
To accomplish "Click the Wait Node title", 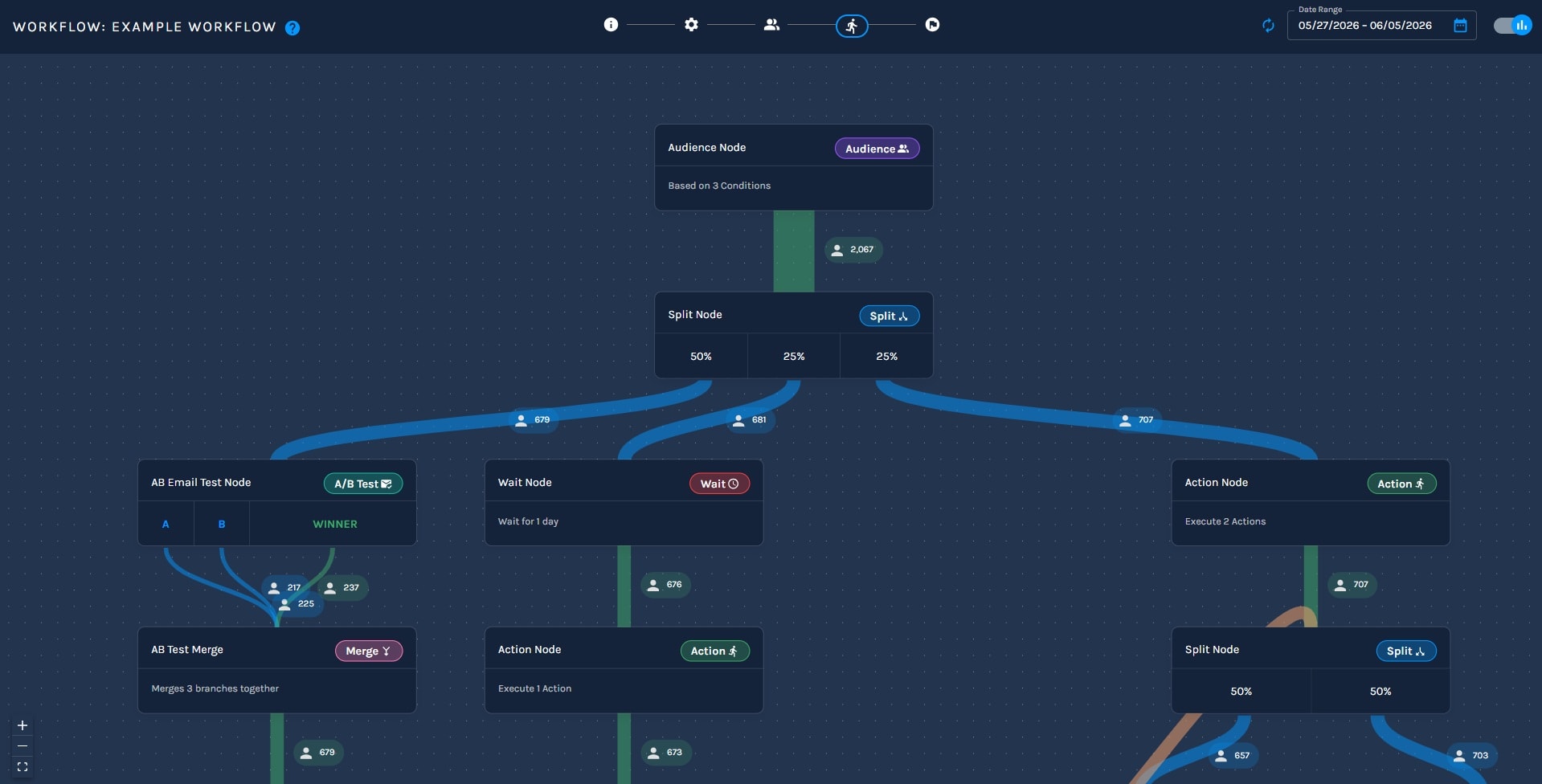I will pos(525,483).
